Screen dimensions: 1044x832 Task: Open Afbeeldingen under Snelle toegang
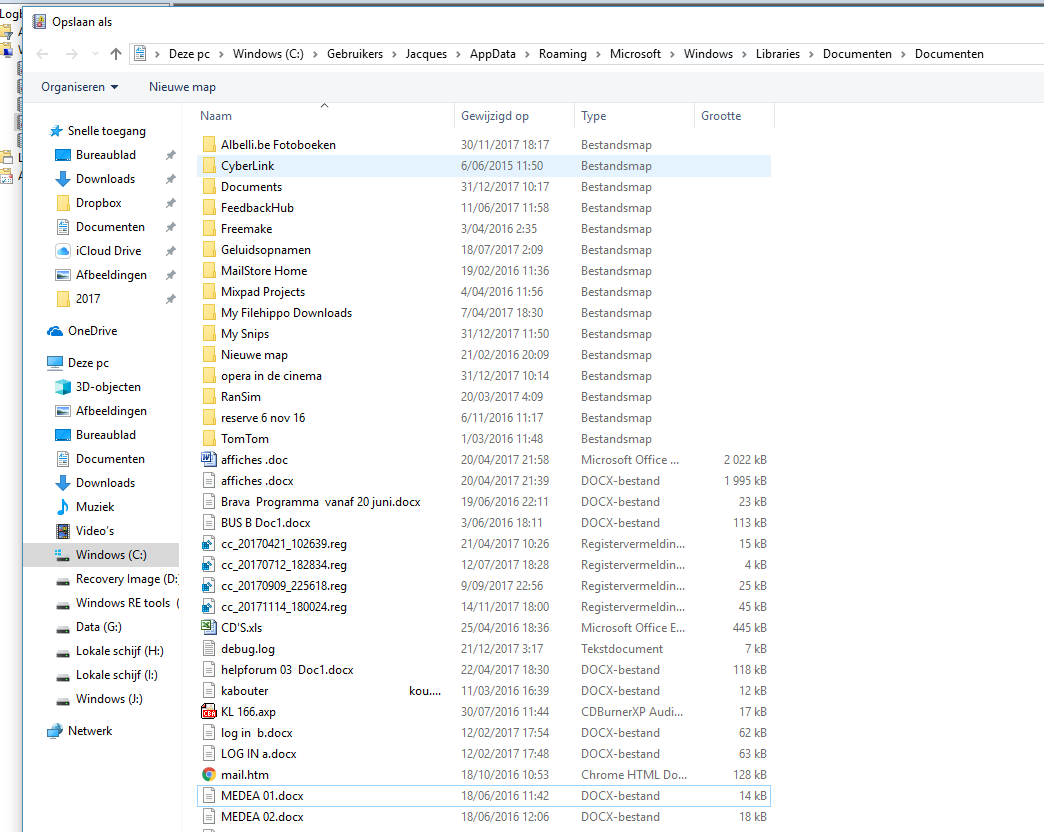(x=102, y=275)
